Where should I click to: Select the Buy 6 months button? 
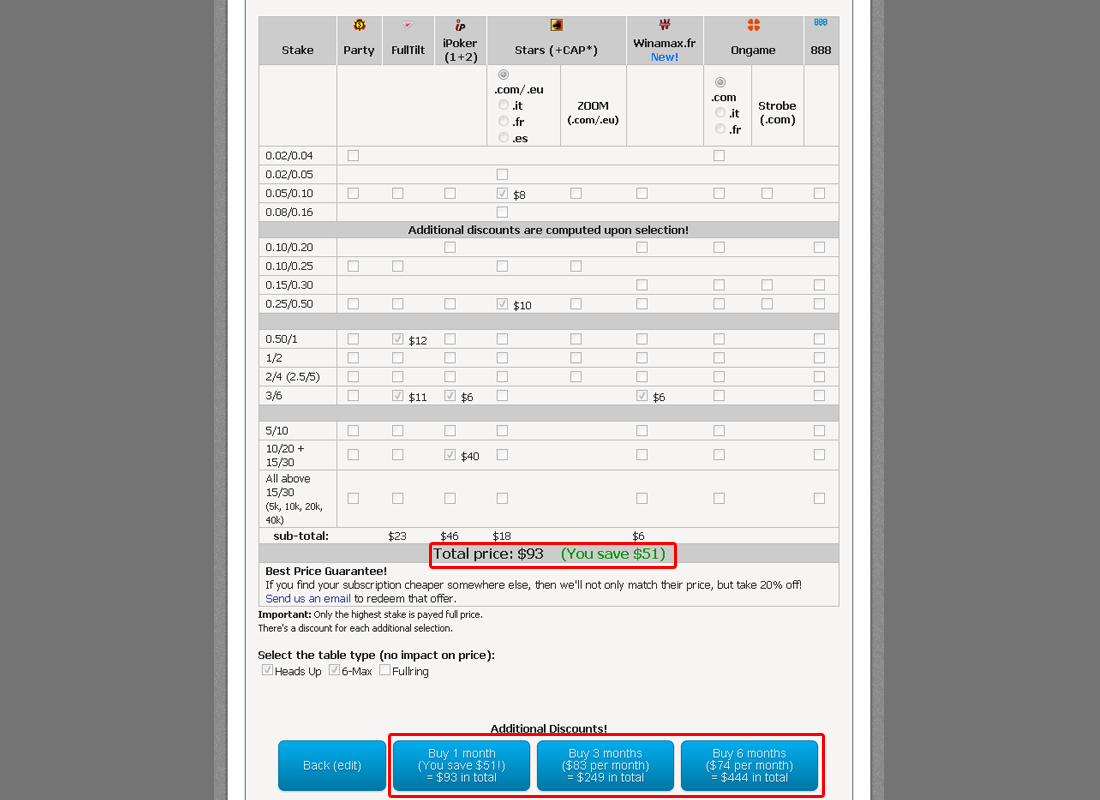tap(749, 765)
